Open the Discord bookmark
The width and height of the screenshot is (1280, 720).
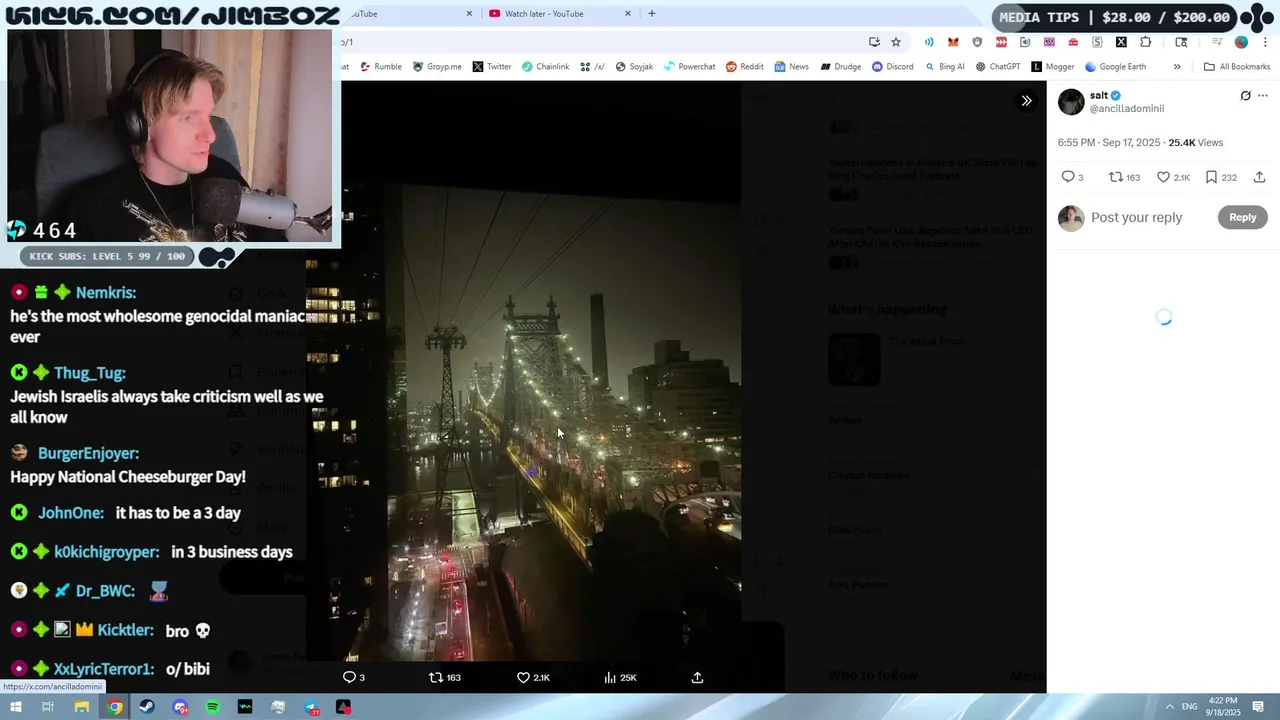click(x=892, y=67)
